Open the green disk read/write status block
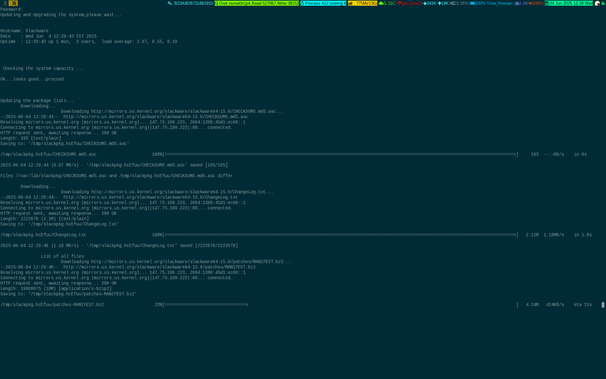The height and width of the screenshot is (379, 606). (x=257, y=3)
